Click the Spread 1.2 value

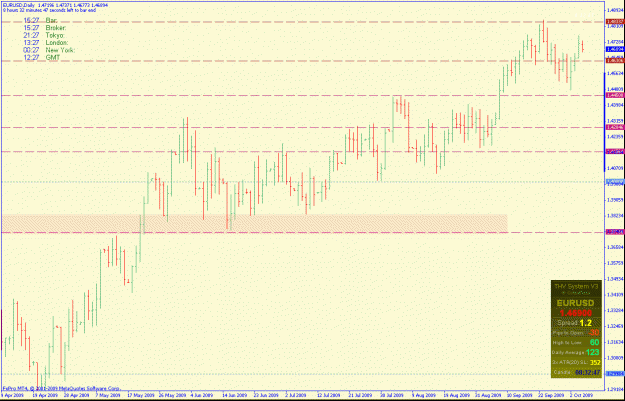coord(586,323)
